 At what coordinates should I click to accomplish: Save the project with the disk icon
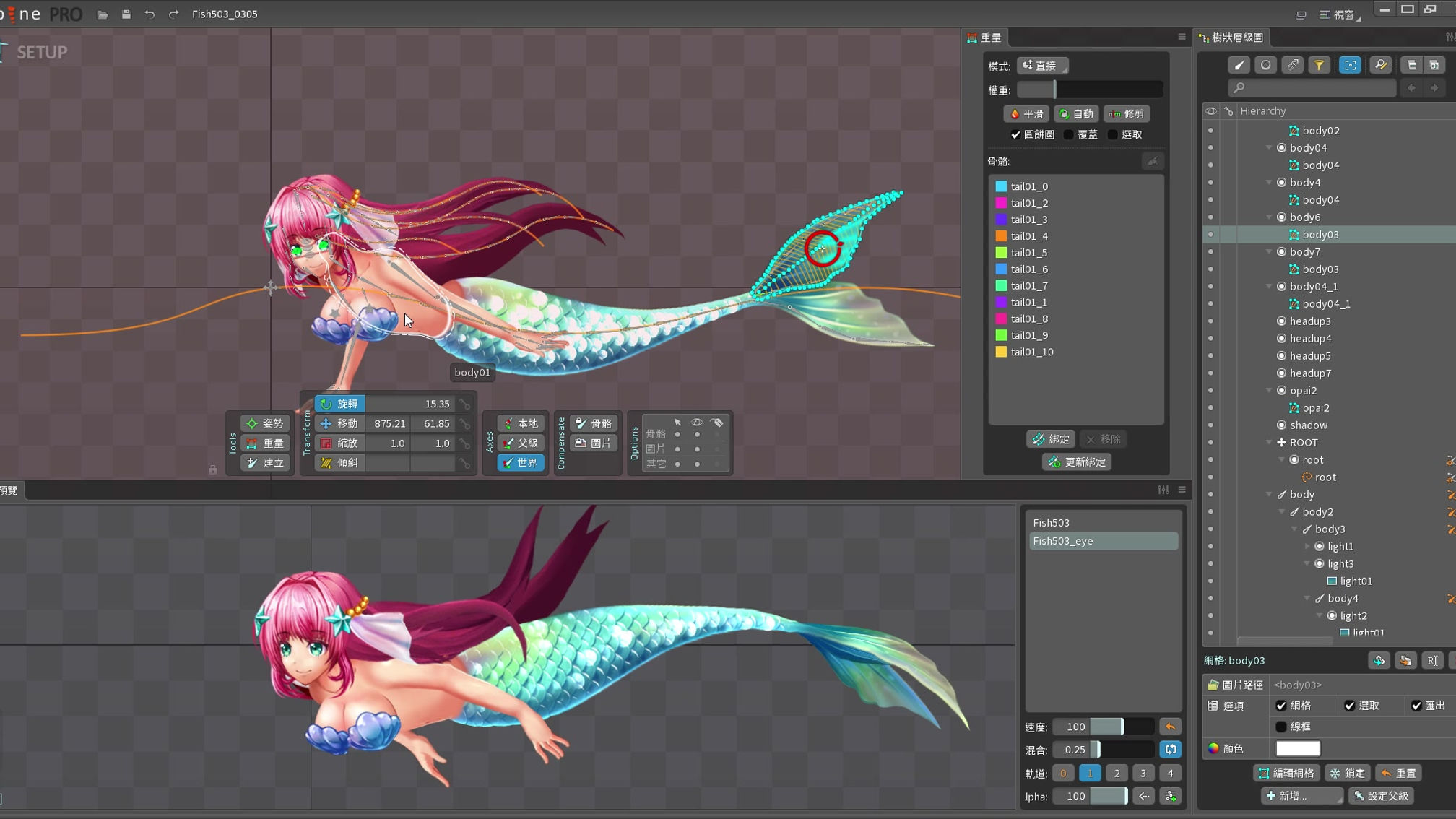pos(126,14)
